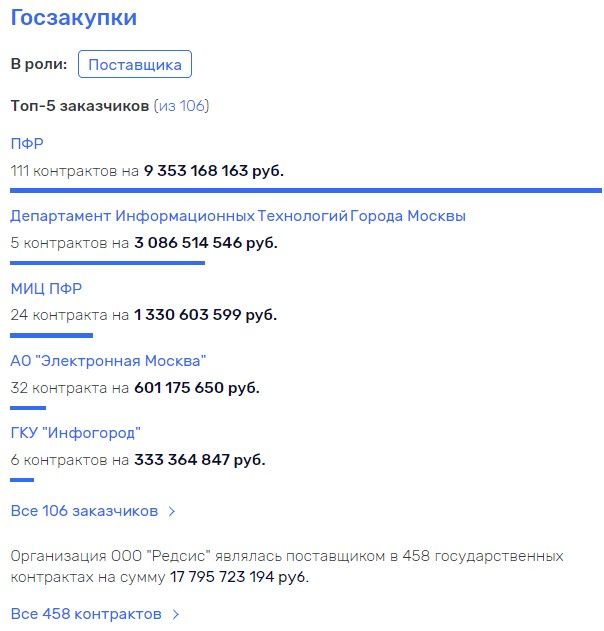Click the Госзакупки heading link
604x631 pixels.
tap(74, 18)
